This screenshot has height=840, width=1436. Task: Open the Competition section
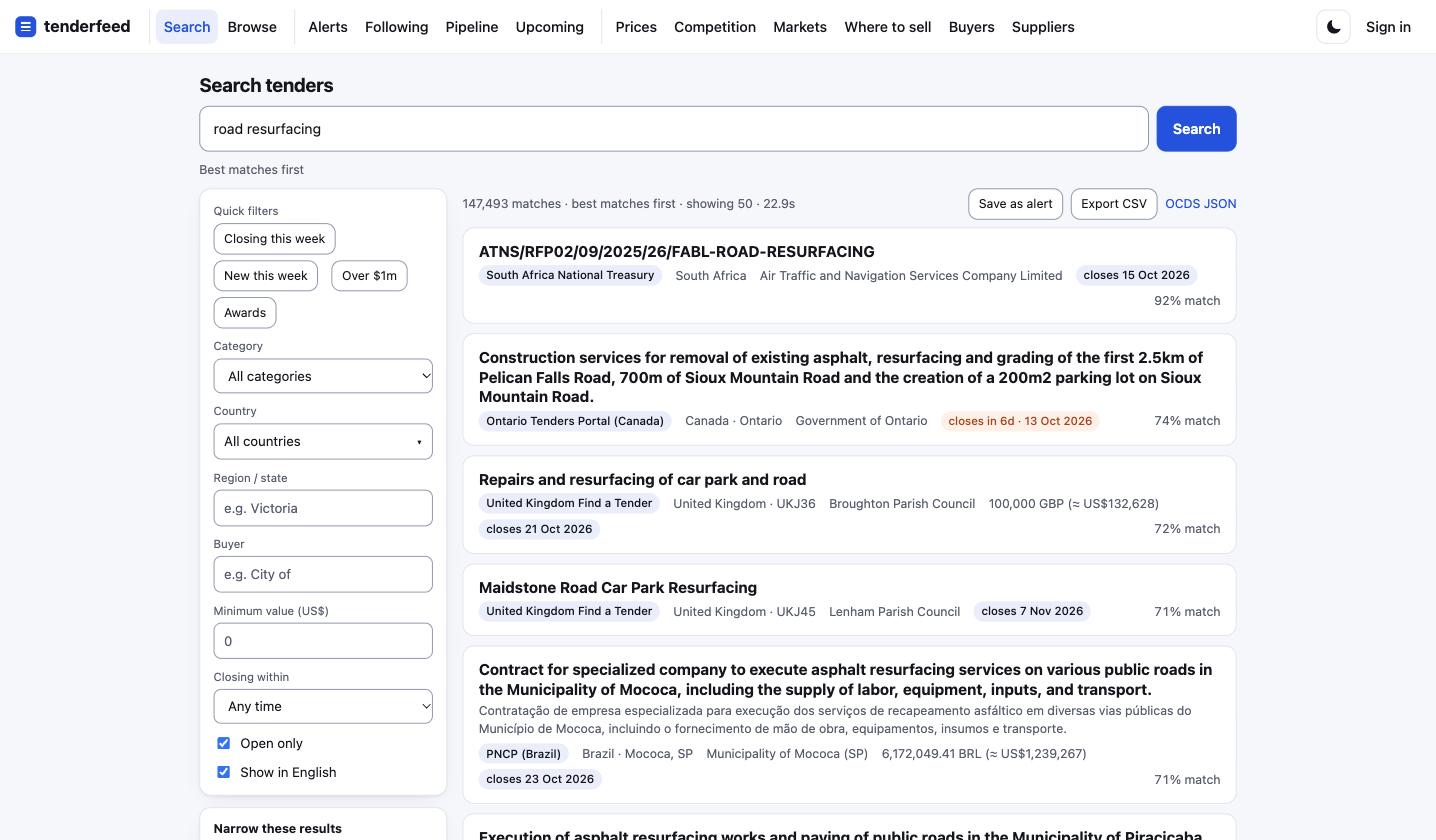coord(715,27)
